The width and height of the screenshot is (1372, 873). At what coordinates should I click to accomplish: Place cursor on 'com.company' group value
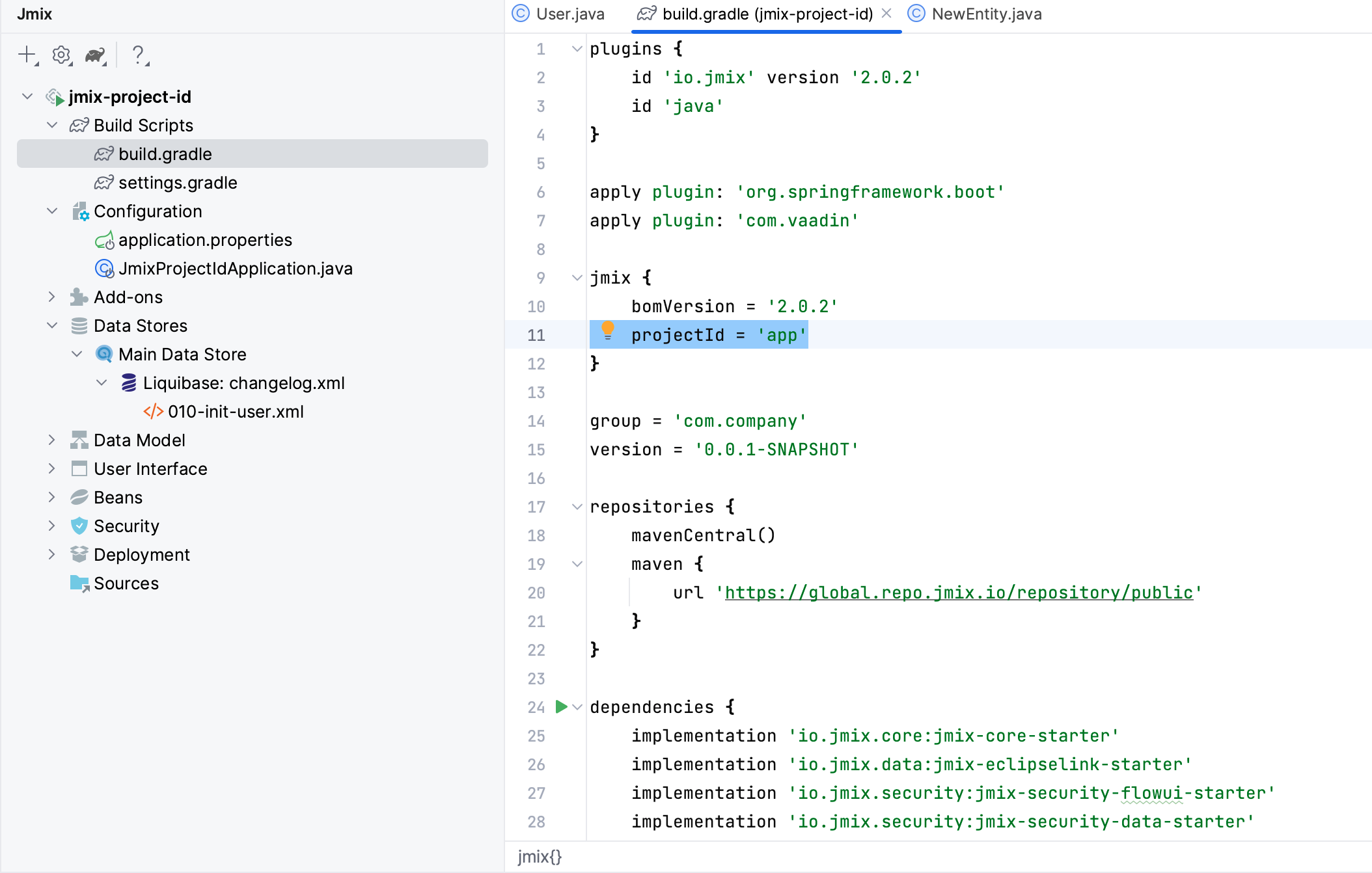pos(740,421)
